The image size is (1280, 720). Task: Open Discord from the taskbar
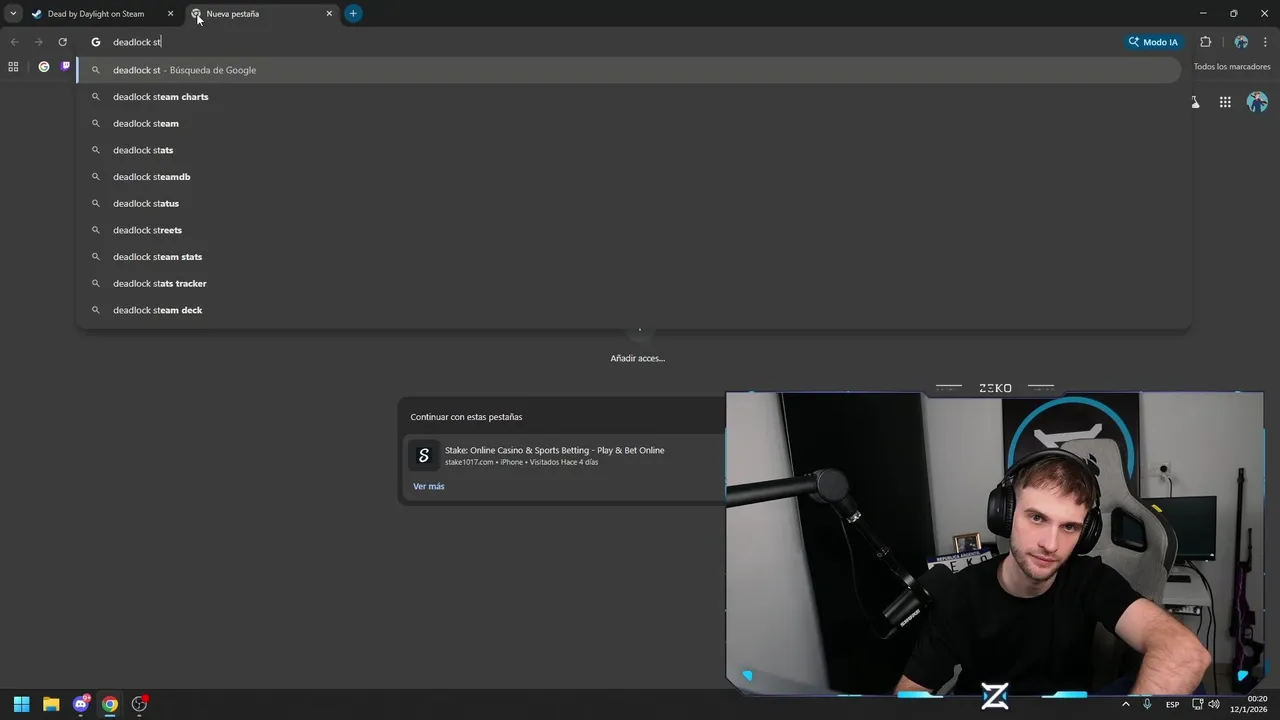pos(81,704)
